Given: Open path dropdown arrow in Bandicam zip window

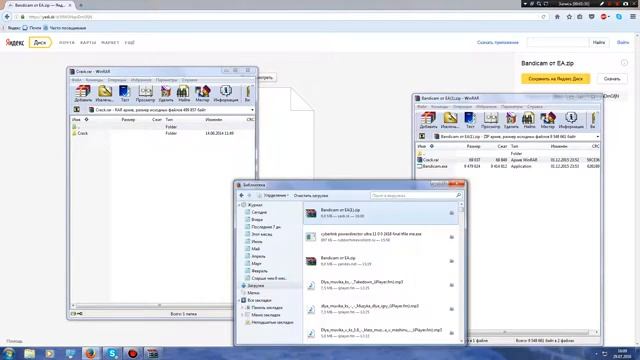Looking at the screenshot, I should click(598, 136).
